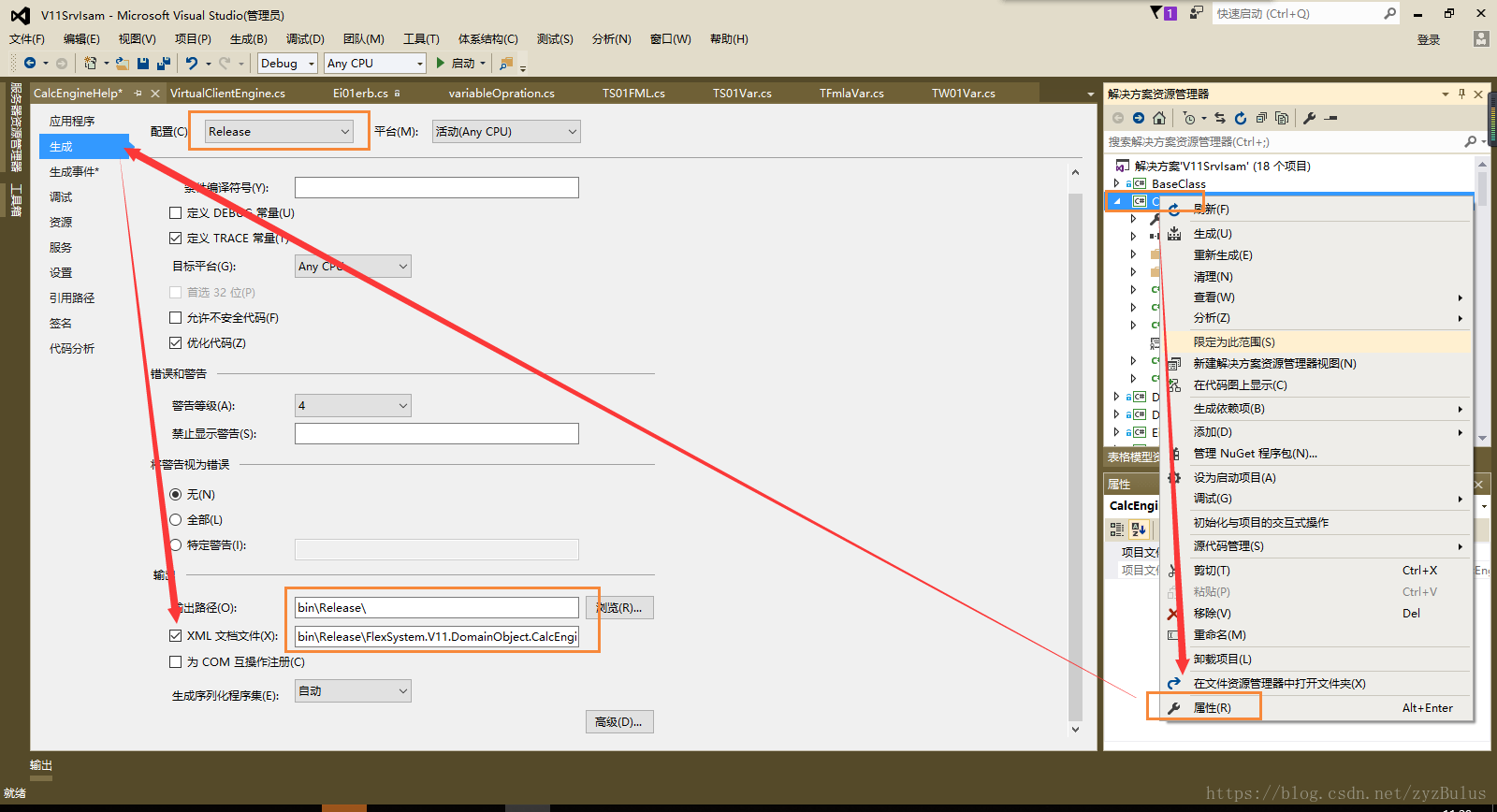Screen dimensions: 1497x812
Task: Switch to TS01FML.cs tab
Action: [633, 94]
